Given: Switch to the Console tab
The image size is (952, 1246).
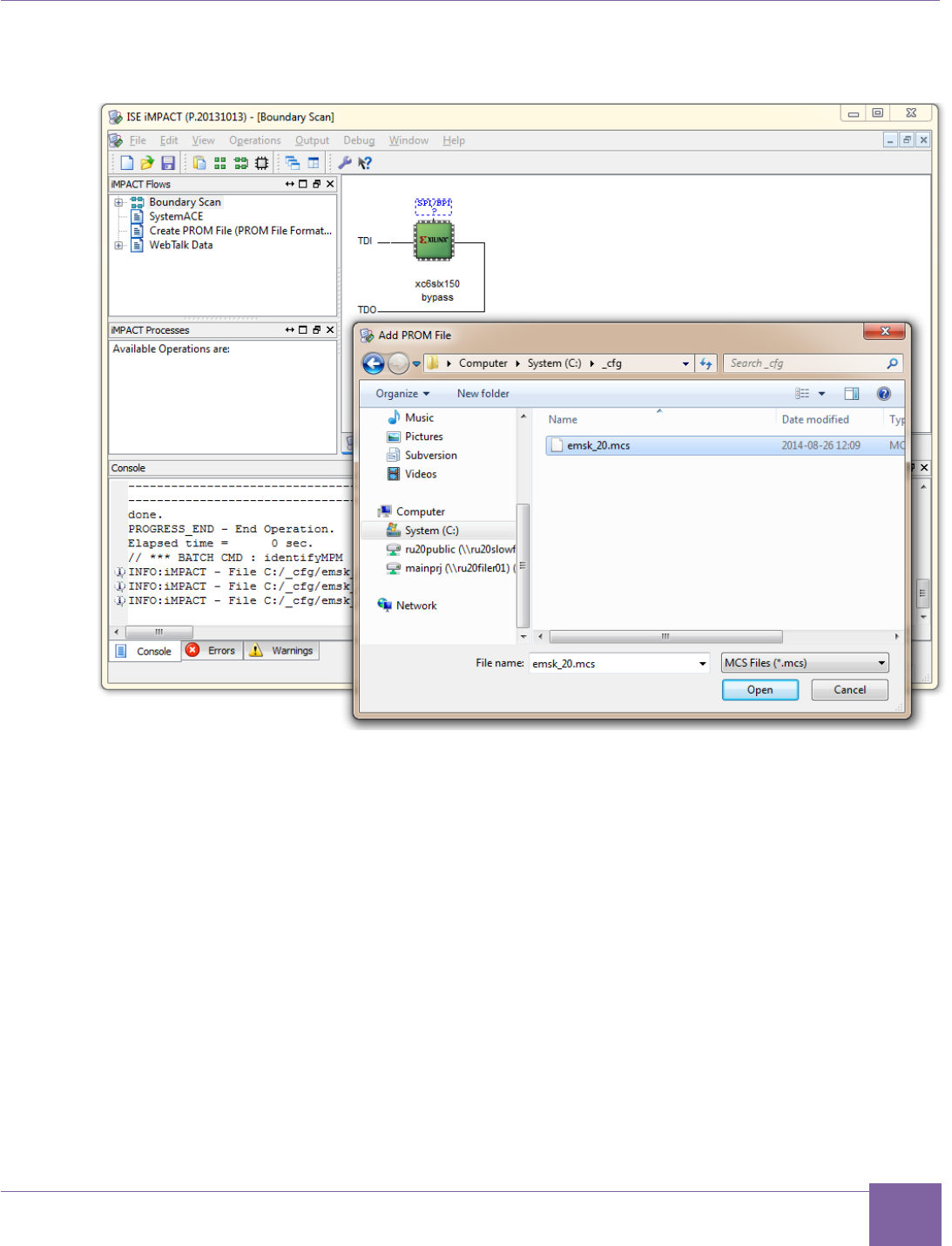Looking at the screenshot, I should pos(145,652).
